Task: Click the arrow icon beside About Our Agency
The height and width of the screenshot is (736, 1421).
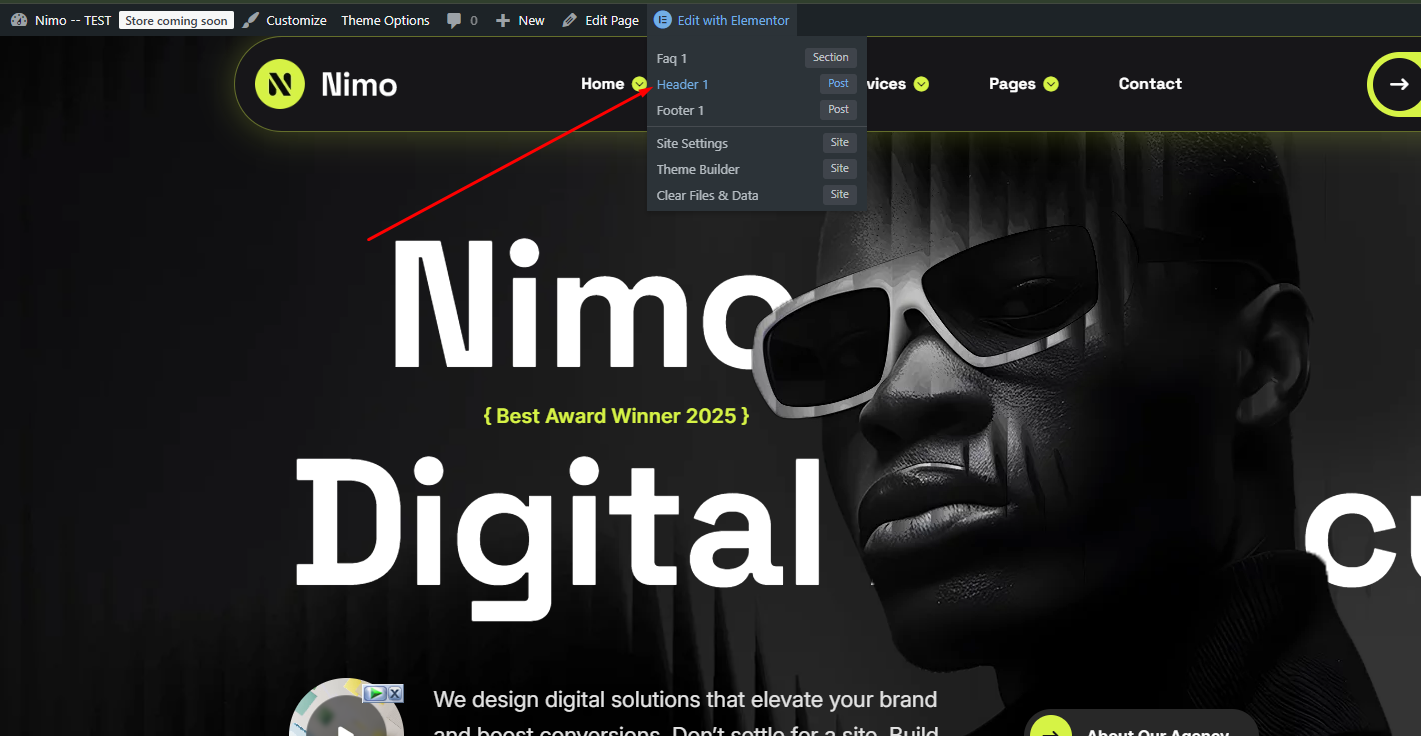Action: click(1050, 728)
